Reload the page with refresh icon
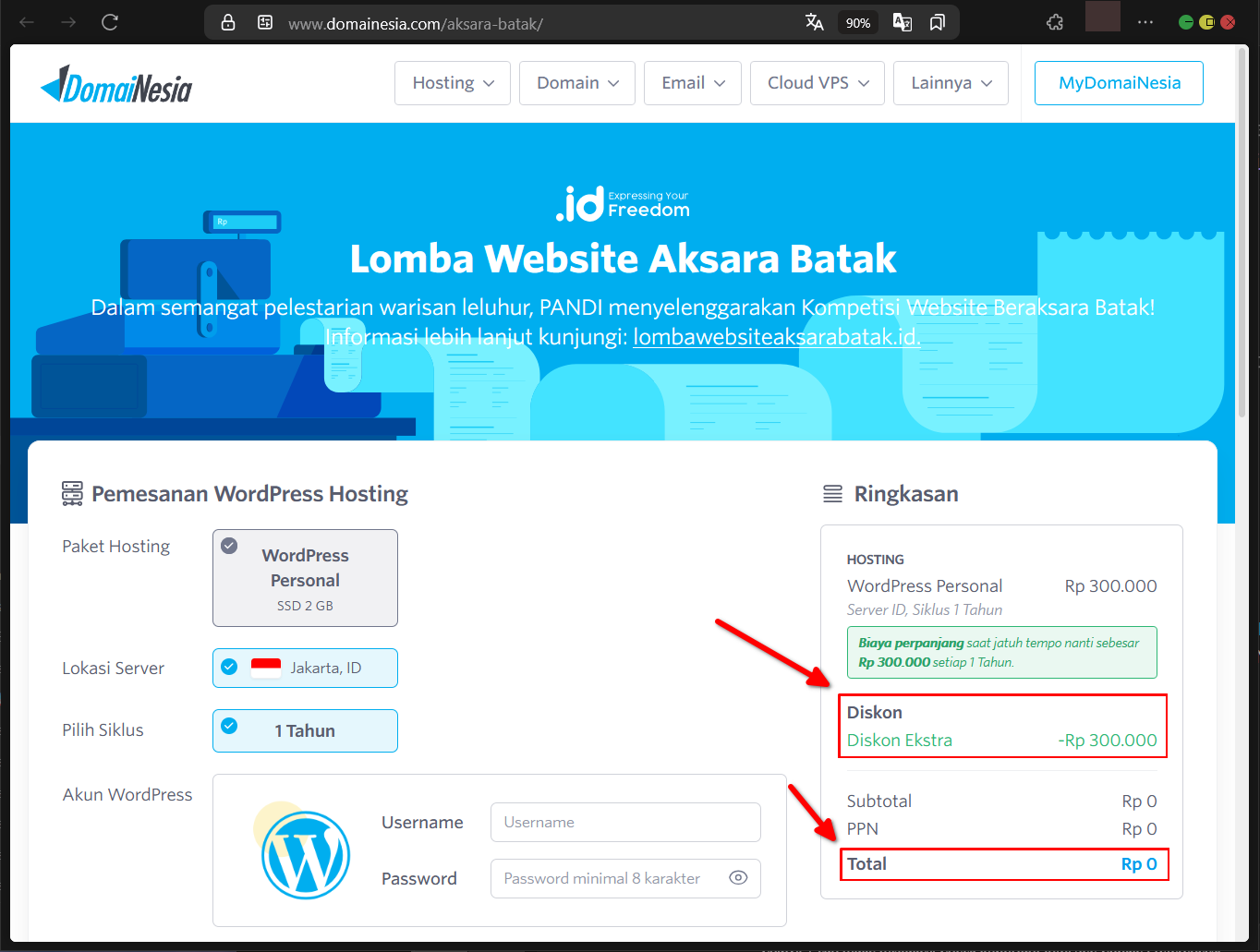Viewport: 1260px width, 952px height. tap(110, 22)
